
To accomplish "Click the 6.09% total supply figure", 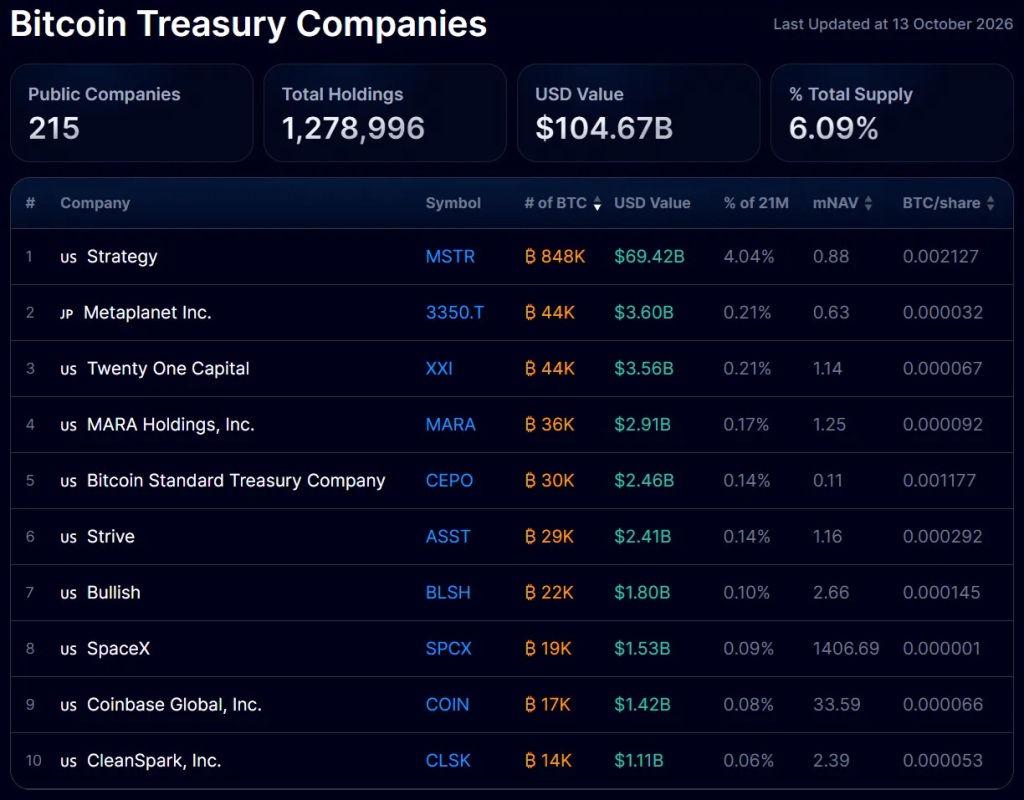I will coord(833,128).
